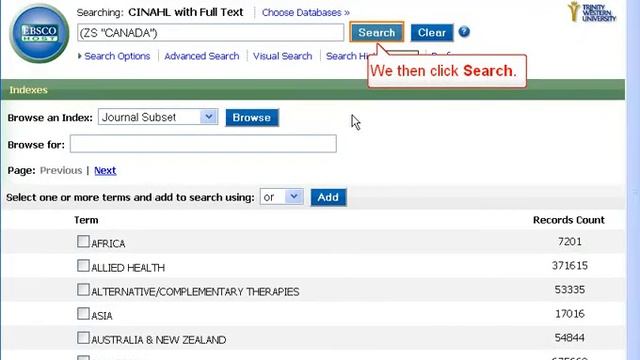Open the 'or' boolean operator dropdown

pyautogui.click(x=282, y=197)
